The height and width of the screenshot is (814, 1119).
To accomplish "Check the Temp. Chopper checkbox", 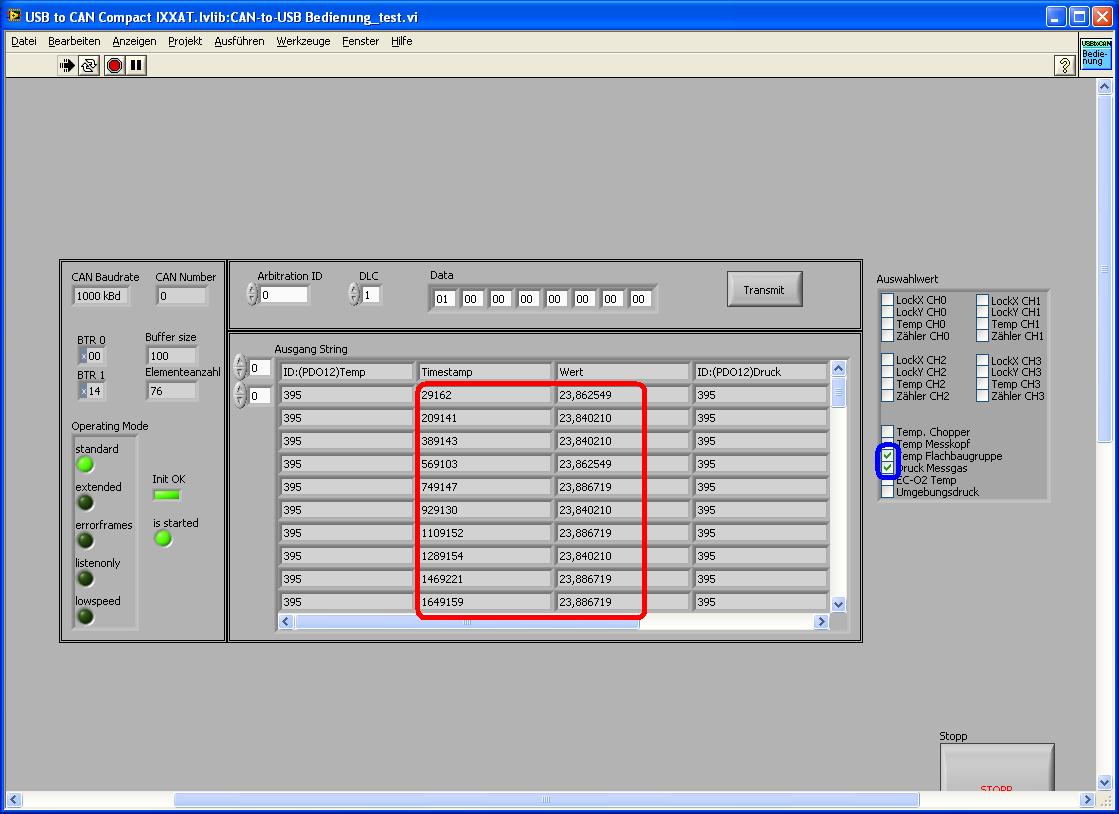I will click(x=887, y=432).
